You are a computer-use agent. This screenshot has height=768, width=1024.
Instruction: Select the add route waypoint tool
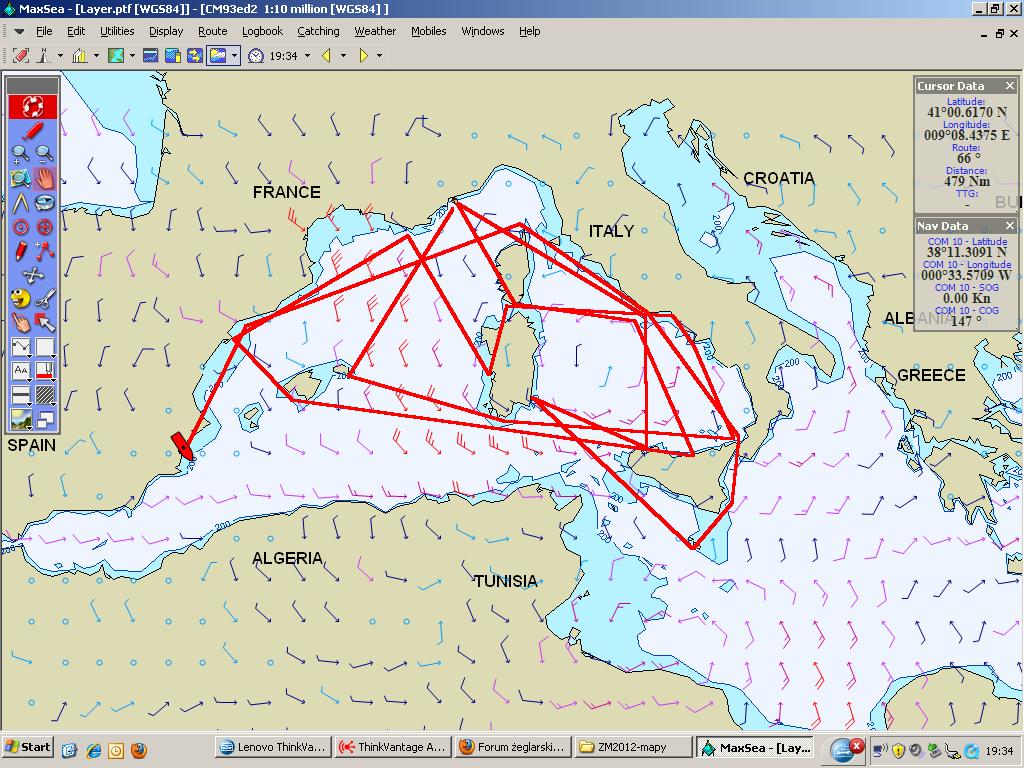(44, 251)
